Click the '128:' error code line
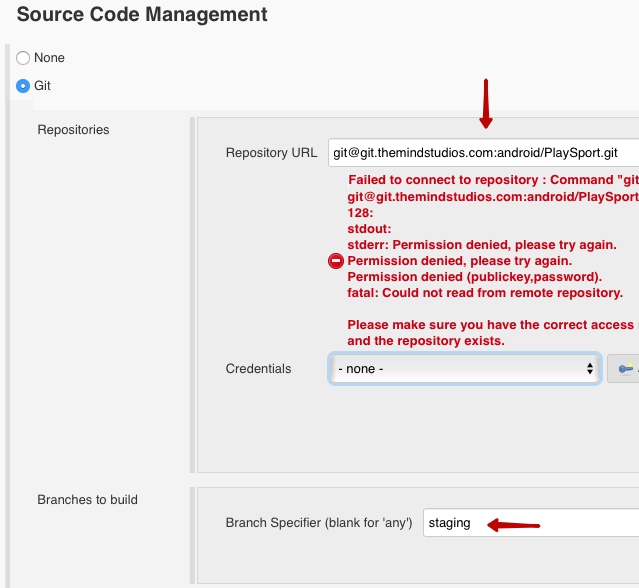This screenshot has height=588, width=639. point(360,213)
